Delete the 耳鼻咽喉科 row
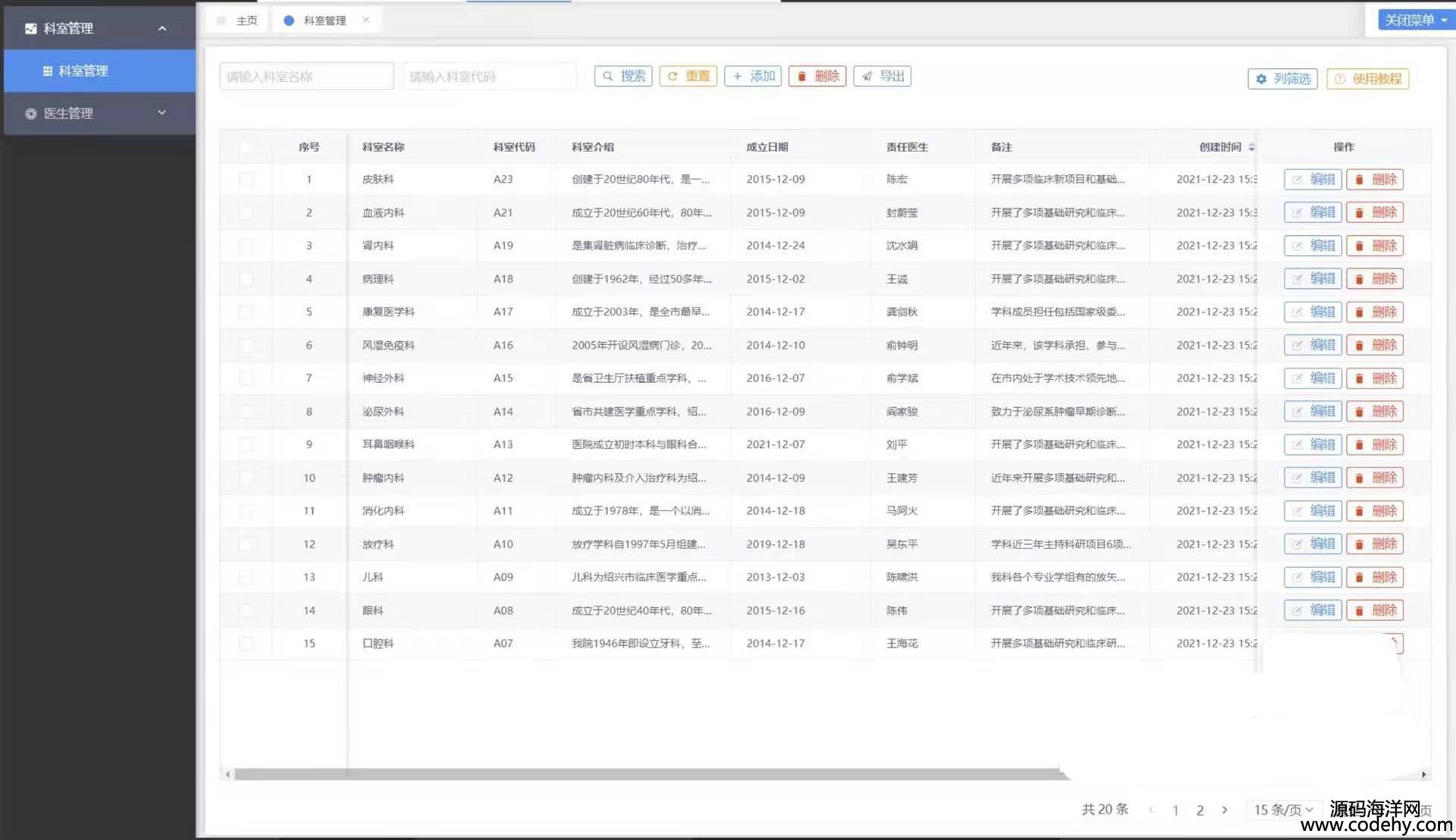The width and height of the screenshot is (1456, 840). 1375,444
